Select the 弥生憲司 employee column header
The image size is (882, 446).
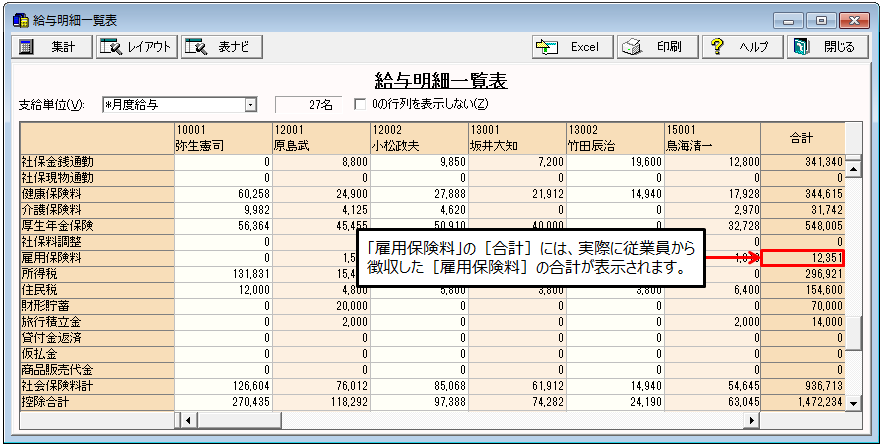click(221, 137)
